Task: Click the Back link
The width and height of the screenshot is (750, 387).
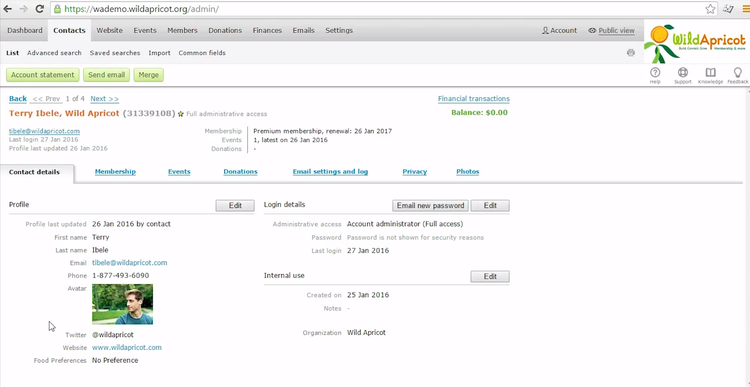Action: coord(18,99)
